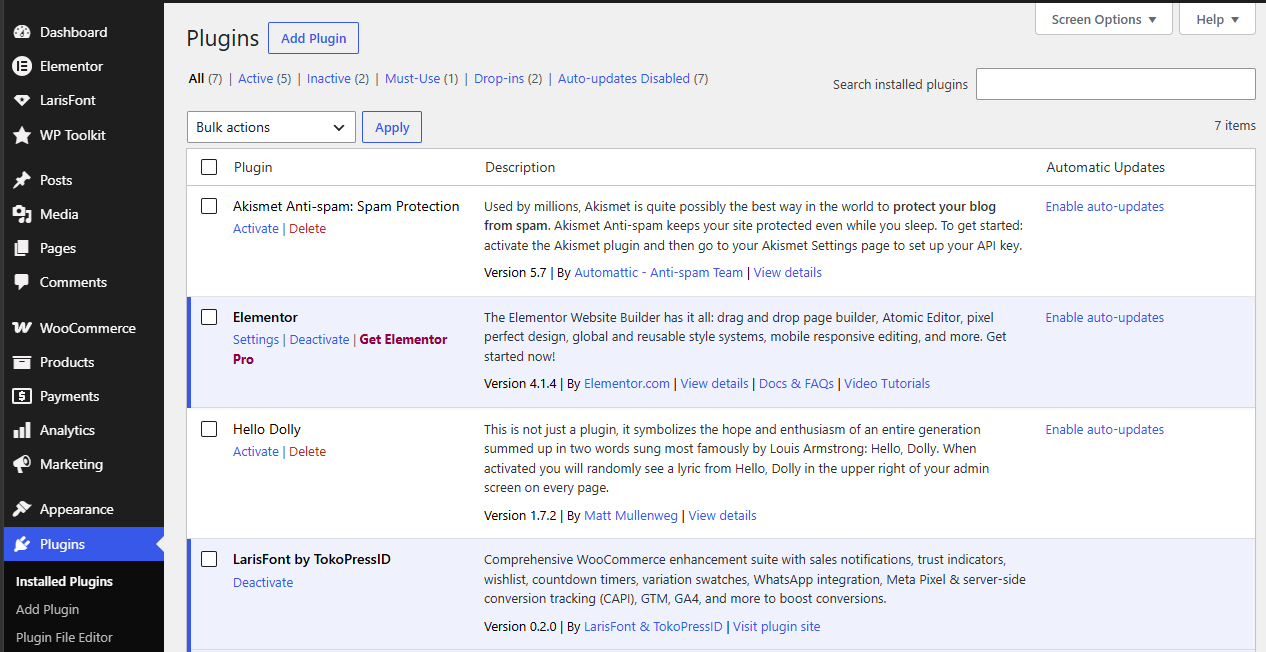The height and width of the screenshot is (652, 1266).
Task: Toggle the select-all plugins checkbox
Action: pos(209,167)
